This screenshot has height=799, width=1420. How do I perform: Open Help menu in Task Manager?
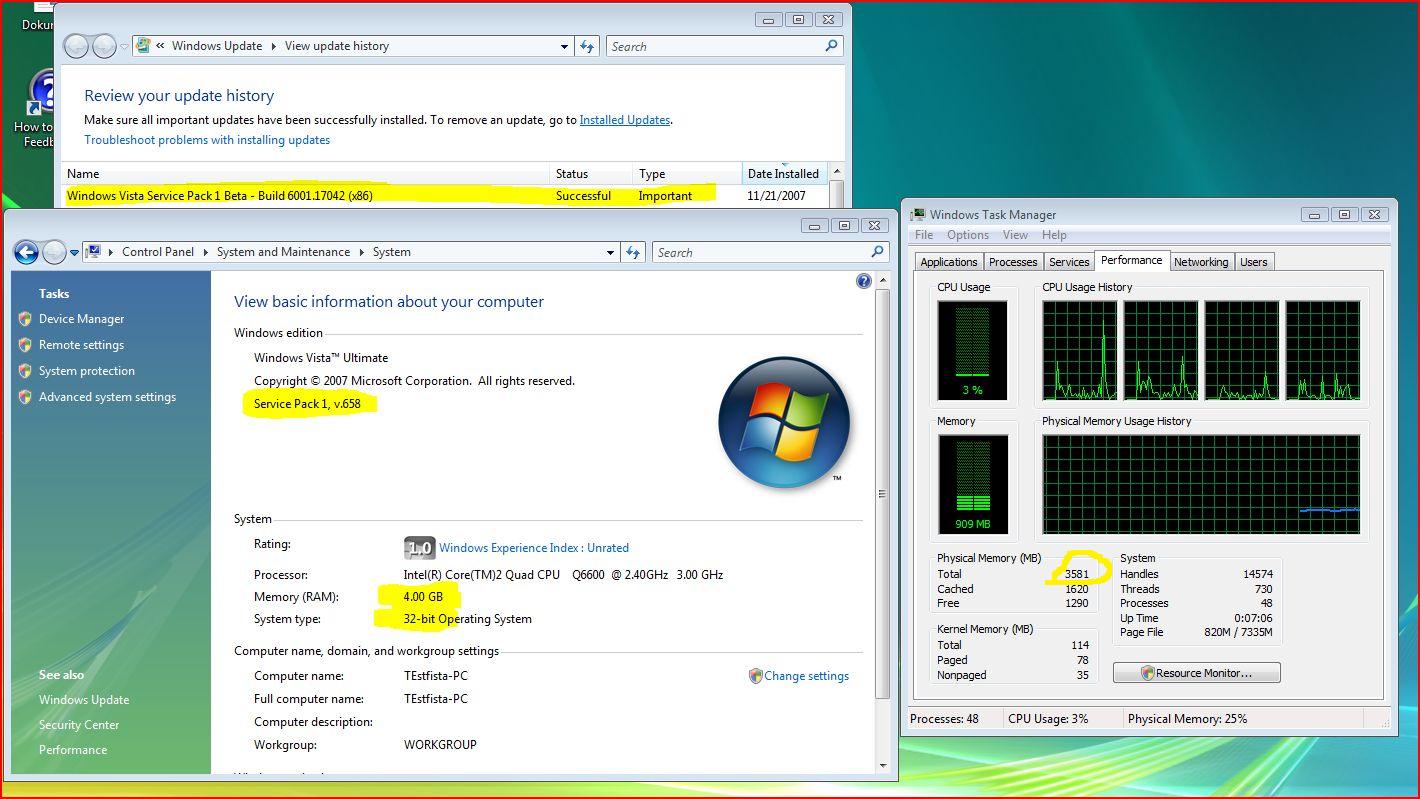[1054, 235]
